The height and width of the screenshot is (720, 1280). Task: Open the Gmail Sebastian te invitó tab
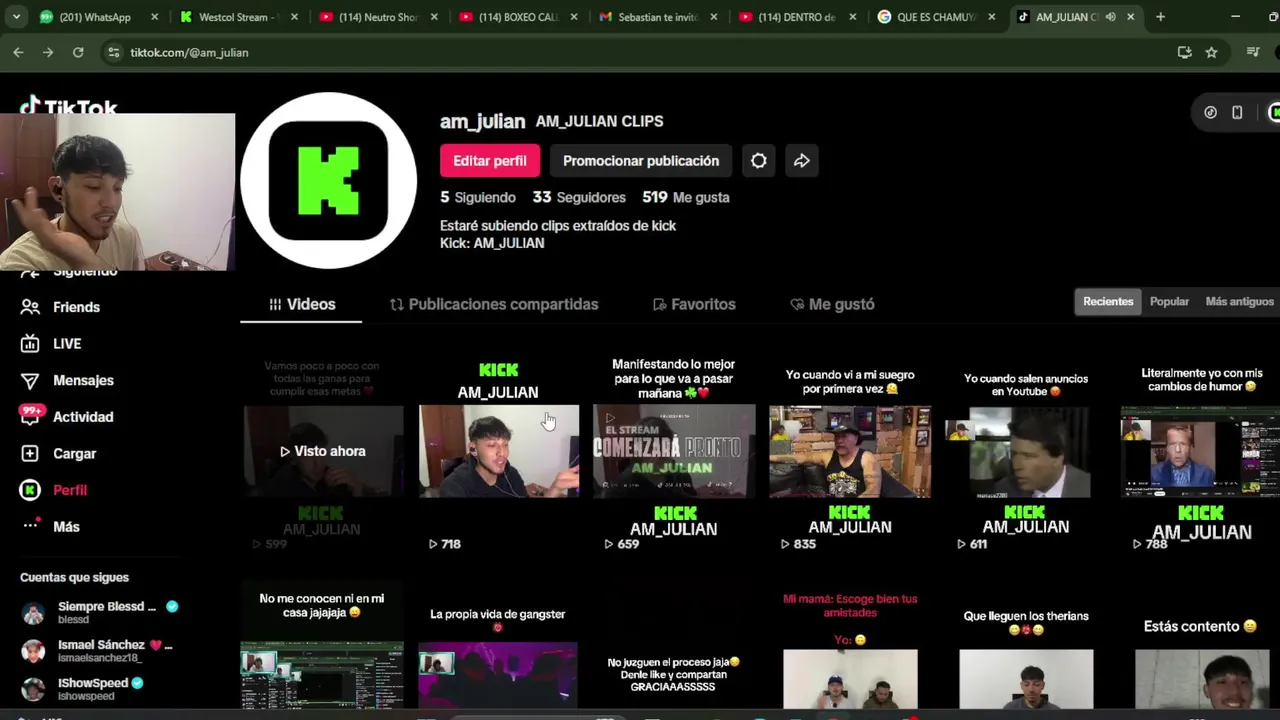pos(659,17)
